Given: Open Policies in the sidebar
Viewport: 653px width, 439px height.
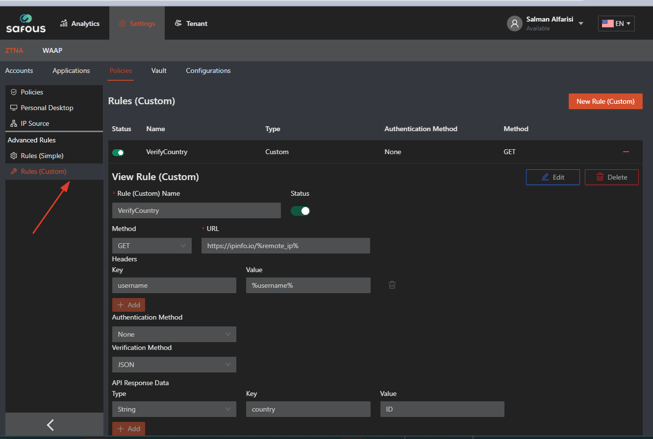Looking at the screenshot, I should click(x=32, y=92).
